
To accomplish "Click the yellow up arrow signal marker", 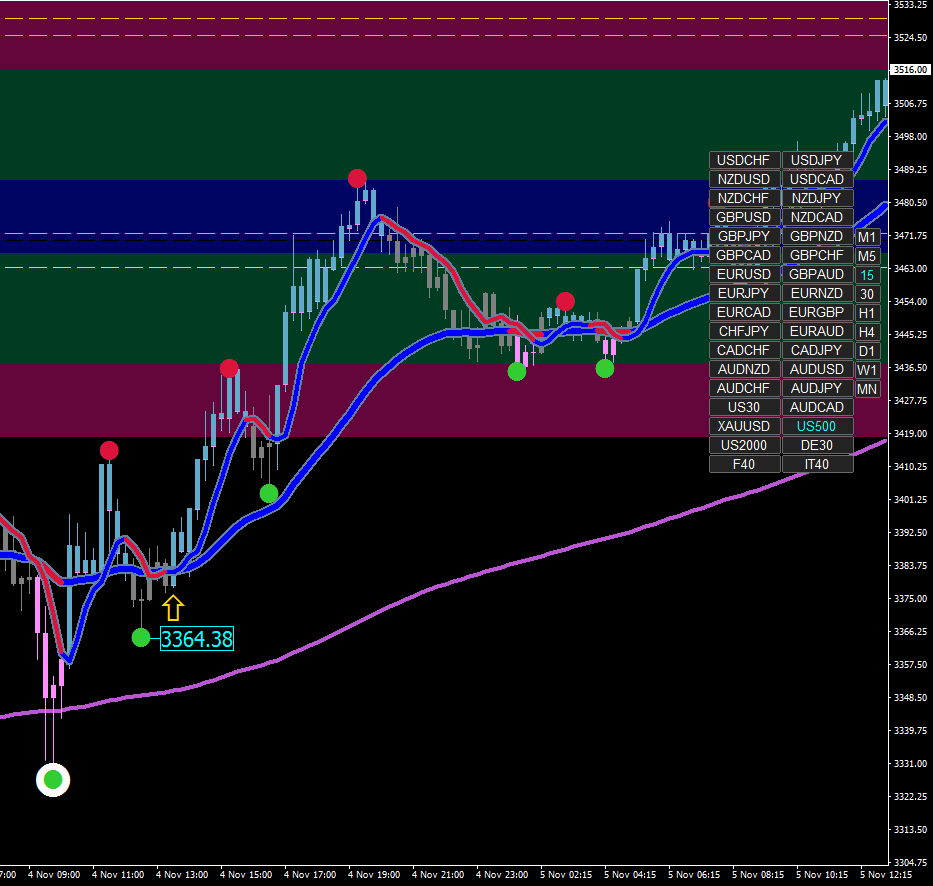I will click(173, 608).
